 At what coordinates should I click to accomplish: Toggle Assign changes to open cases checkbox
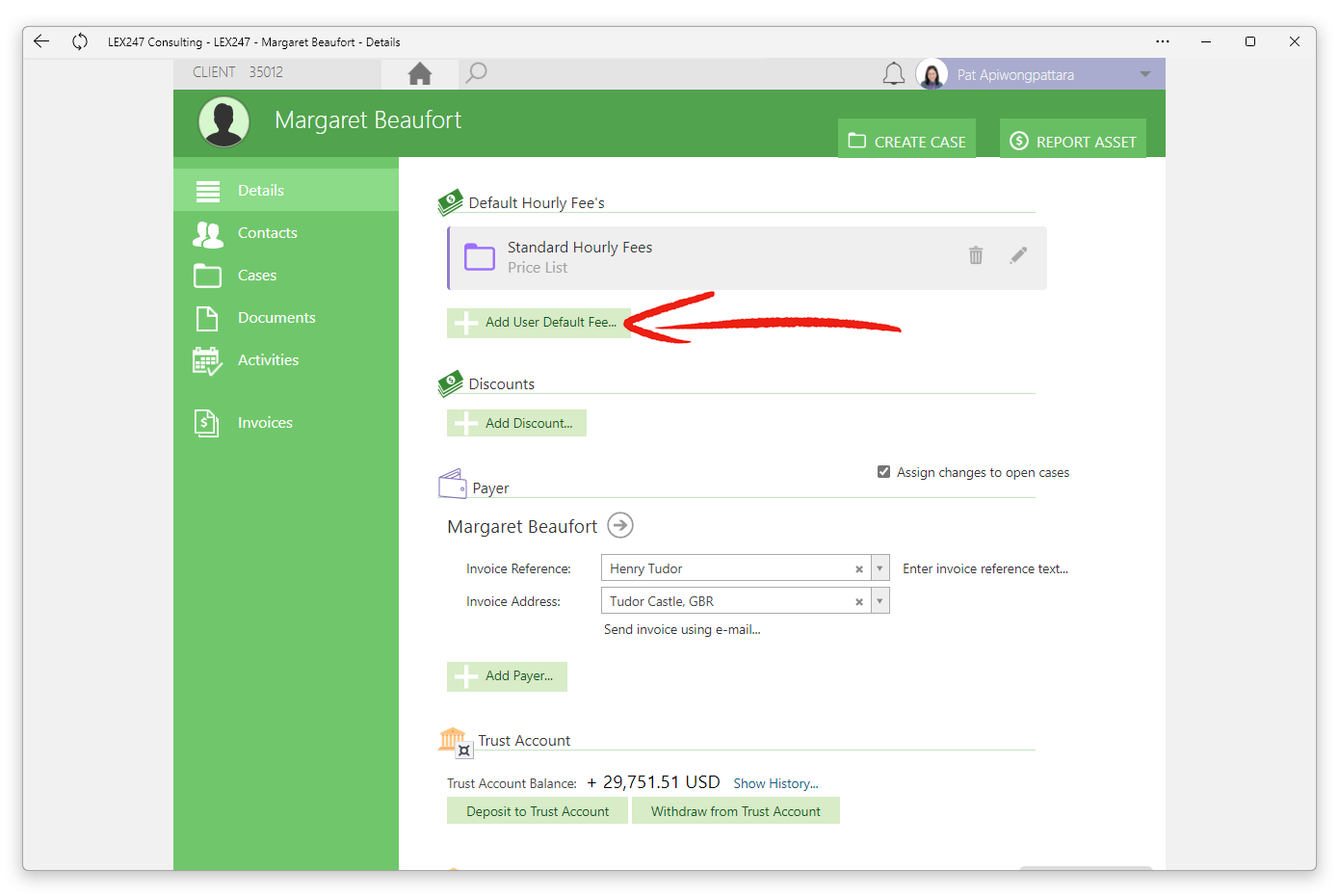point(883,472)
